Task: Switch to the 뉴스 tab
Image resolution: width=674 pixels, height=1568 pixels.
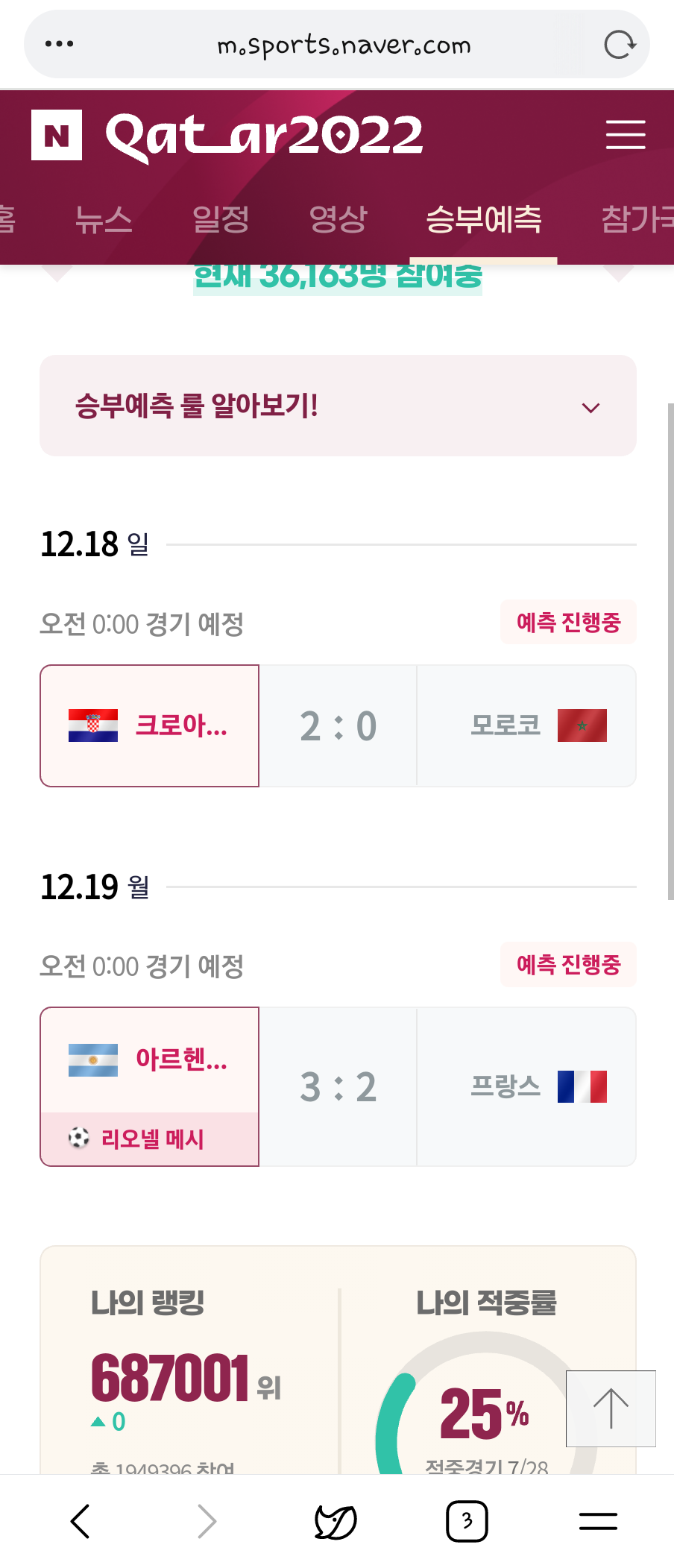Action: (104, 219)
